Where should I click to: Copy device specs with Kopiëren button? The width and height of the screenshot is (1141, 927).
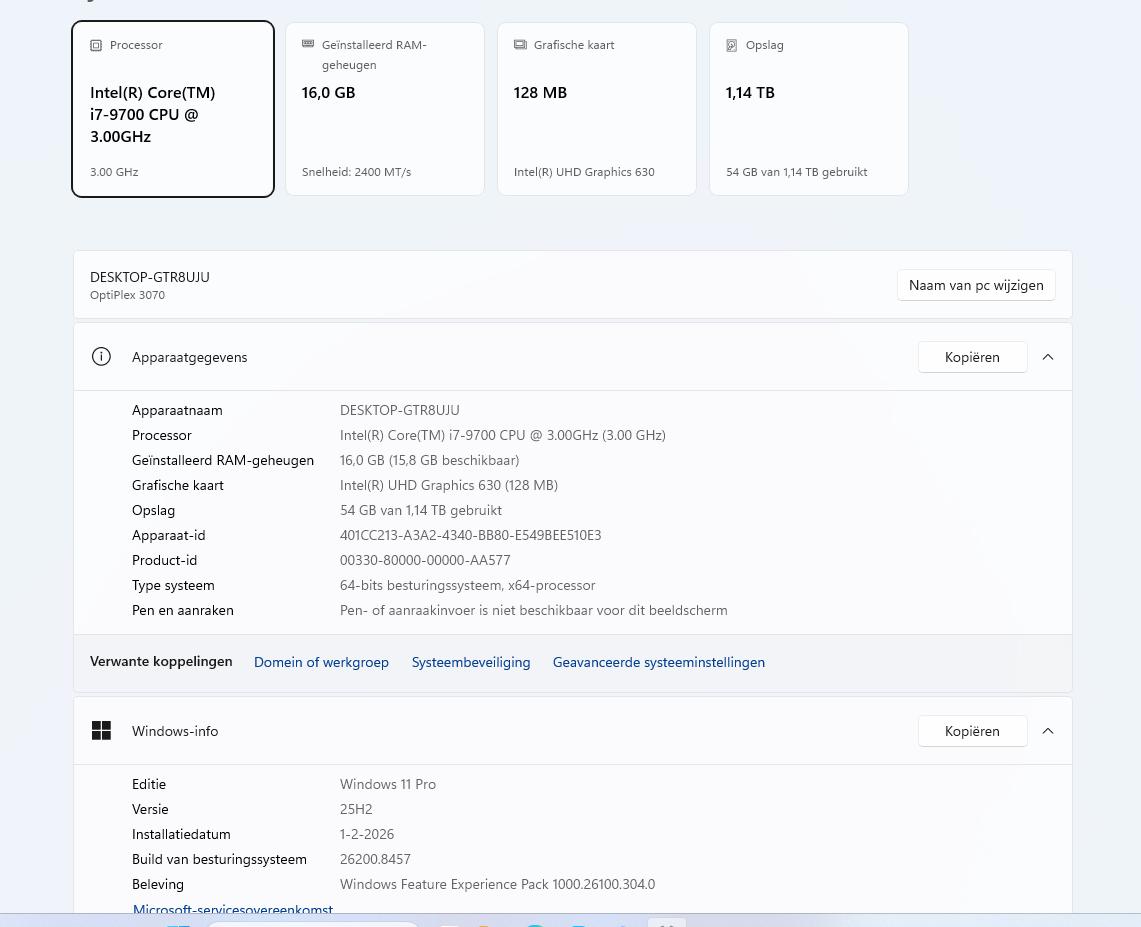[x=972, y=357]
